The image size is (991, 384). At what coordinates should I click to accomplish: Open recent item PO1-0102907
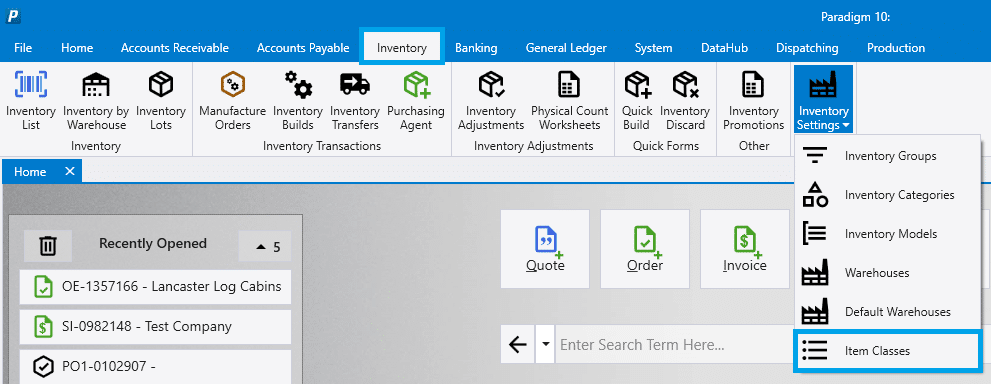(x=155, y=366)
